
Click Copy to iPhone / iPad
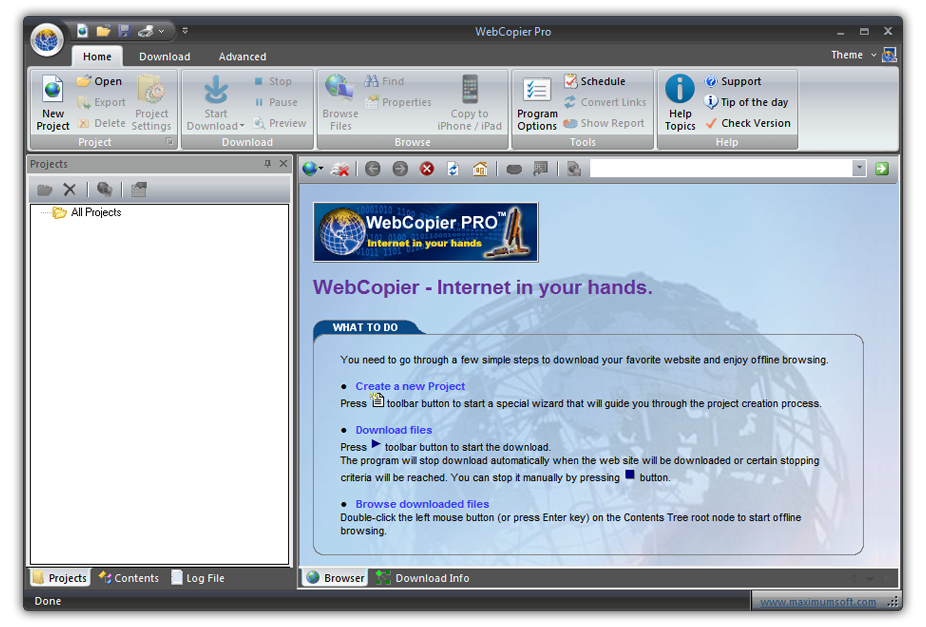pyautogui.click(x=469, y=103)
